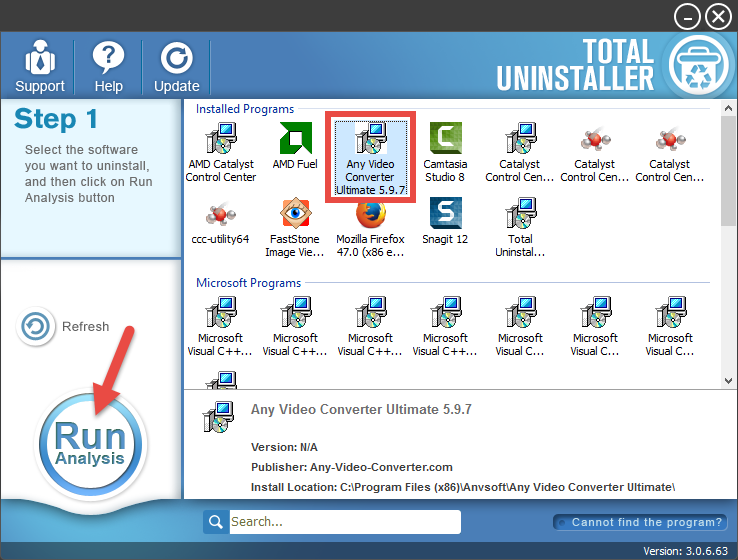Screen dimensions: 738x560
Task: Click the Version: N/A detail text
Action: pyautogui.click(x=284, y=447)
